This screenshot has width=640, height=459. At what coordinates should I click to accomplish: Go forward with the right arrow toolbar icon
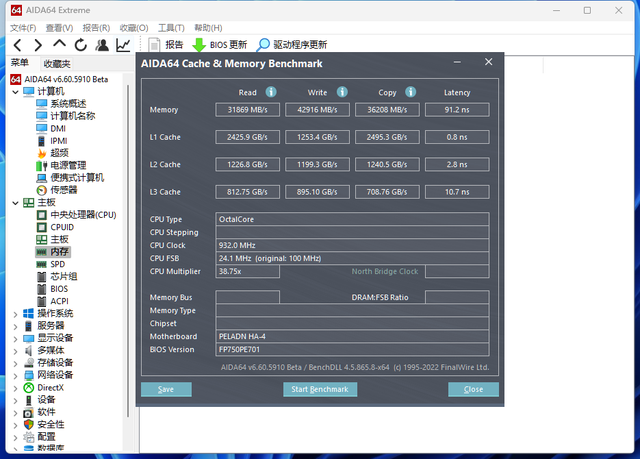(38, 45)
